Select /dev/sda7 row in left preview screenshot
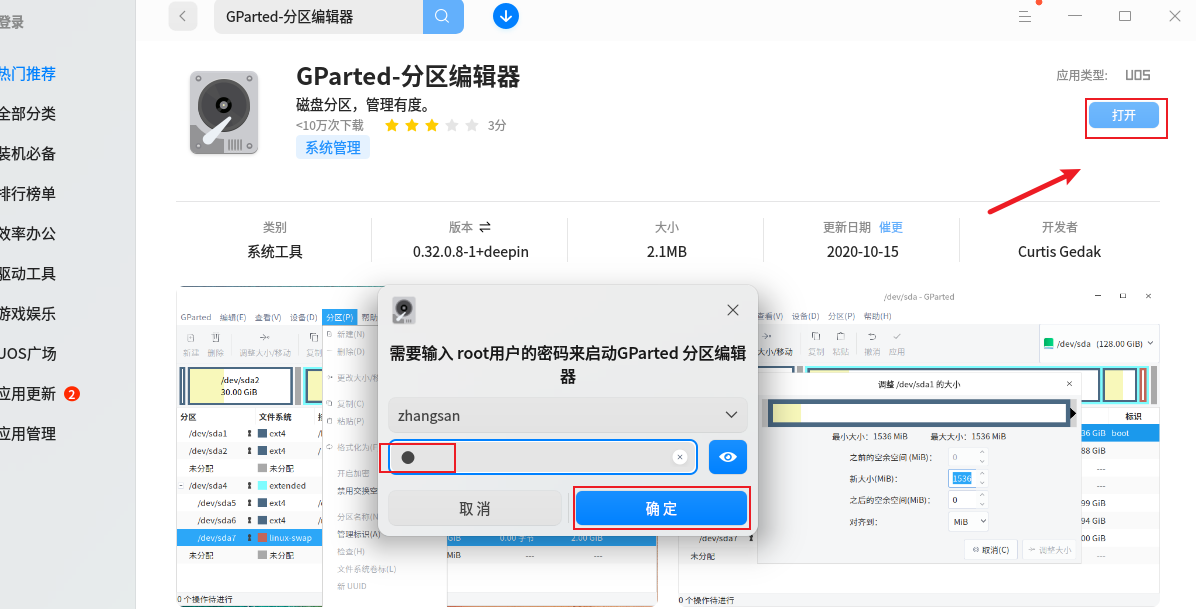 point(249,538)
